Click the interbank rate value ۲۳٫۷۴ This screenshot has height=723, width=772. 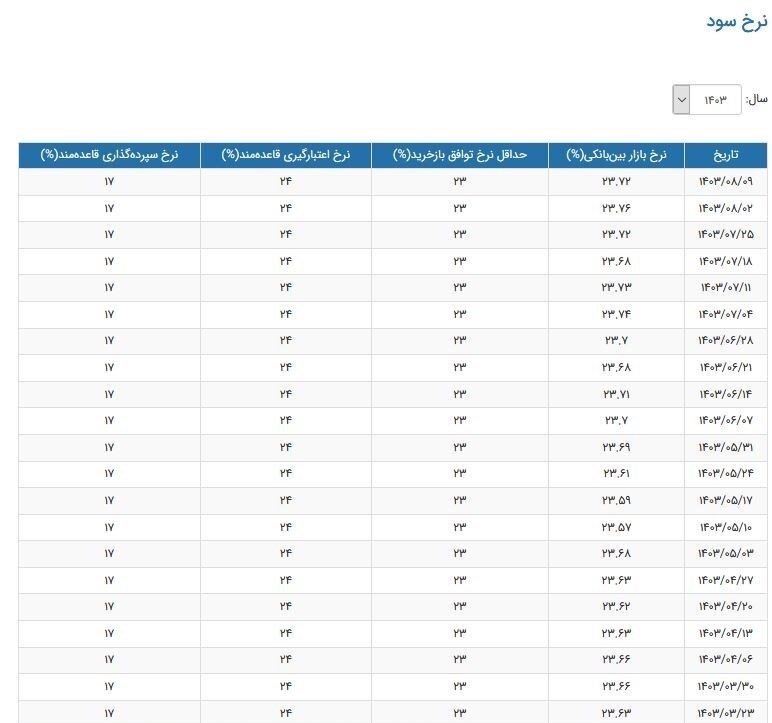coord(616,314)
